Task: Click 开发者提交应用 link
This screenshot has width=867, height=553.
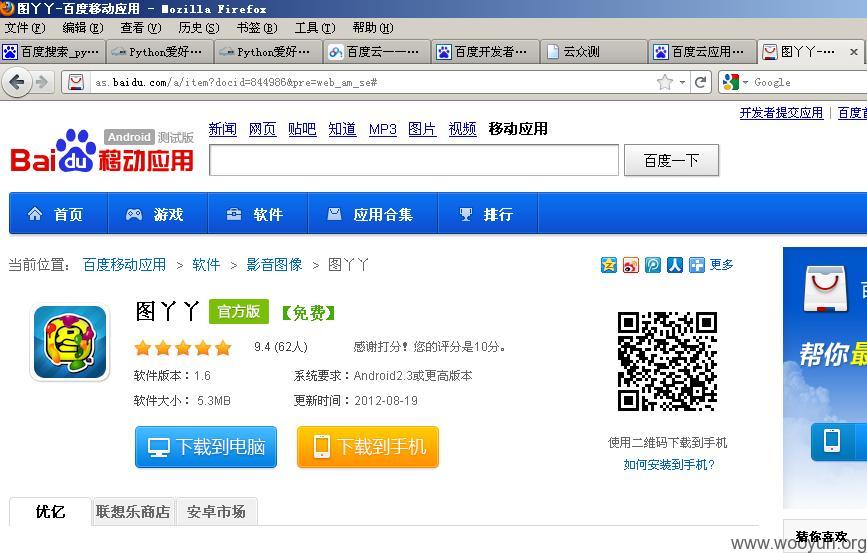Action: click(x=781, y=113)
